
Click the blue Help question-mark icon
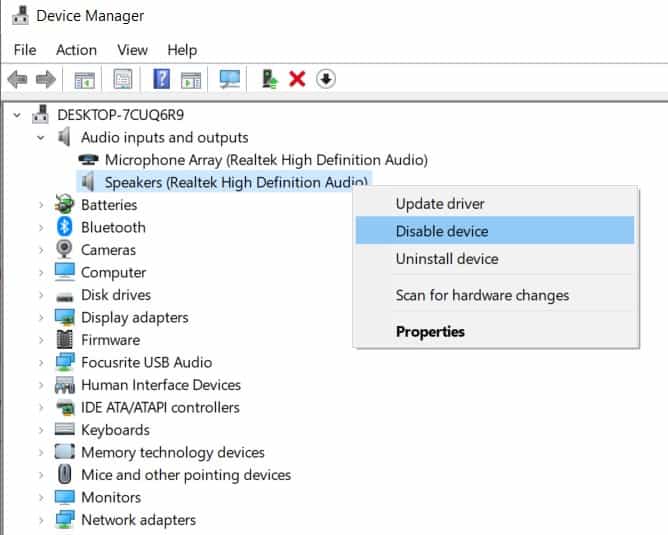click(x=161, y=79)
